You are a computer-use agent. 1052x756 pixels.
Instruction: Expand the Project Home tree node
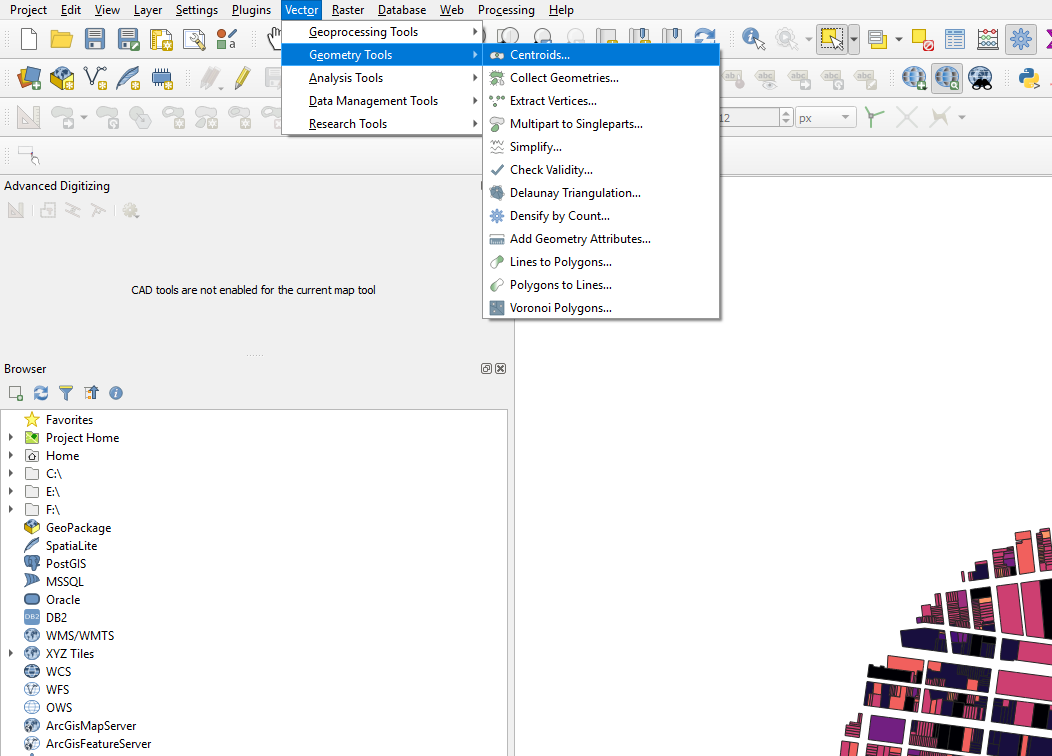coord(11,438)
